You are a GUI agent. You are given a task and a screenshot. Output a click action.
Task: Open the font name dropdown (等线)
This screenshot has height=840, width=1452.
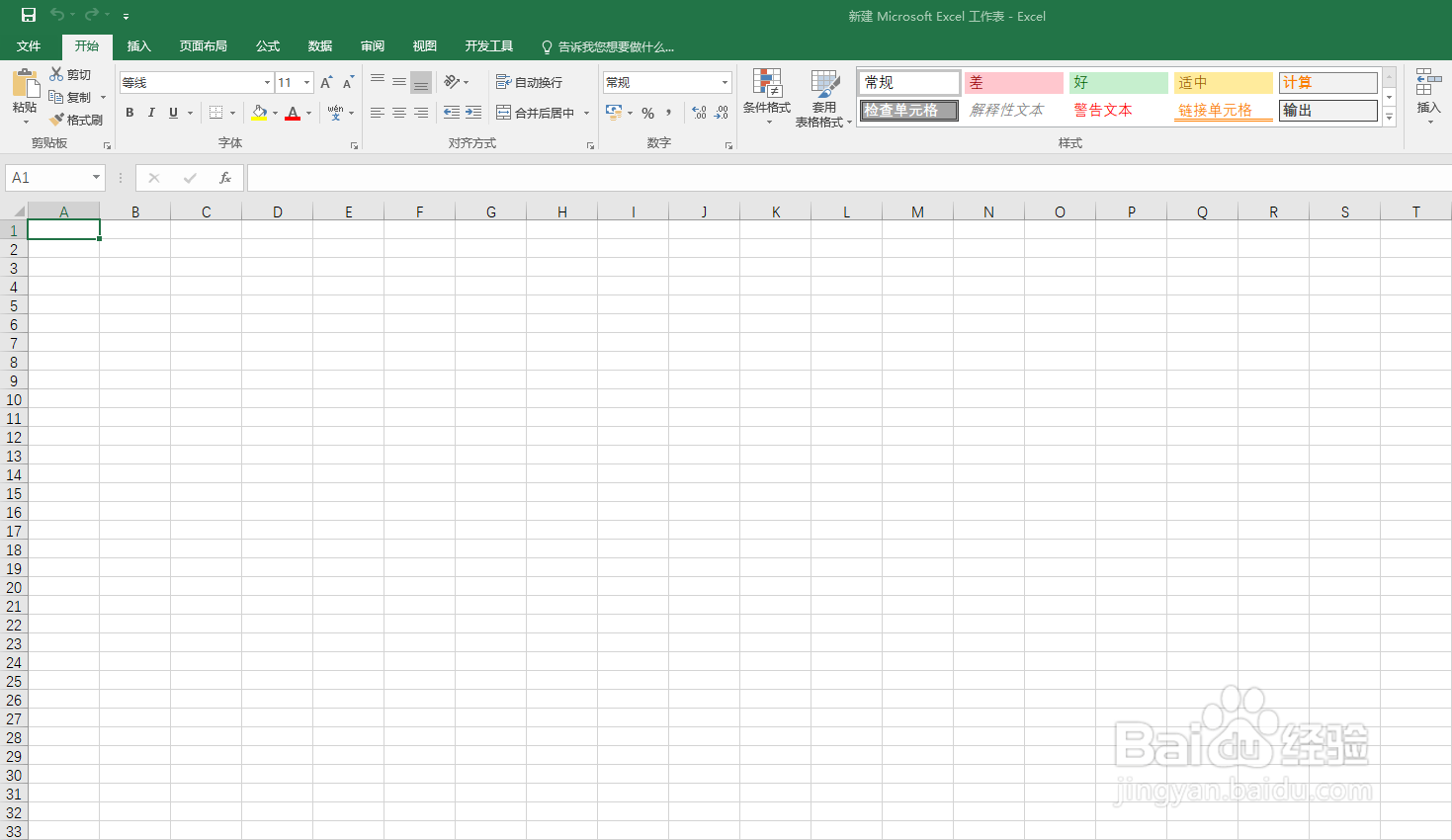[267, 83]
